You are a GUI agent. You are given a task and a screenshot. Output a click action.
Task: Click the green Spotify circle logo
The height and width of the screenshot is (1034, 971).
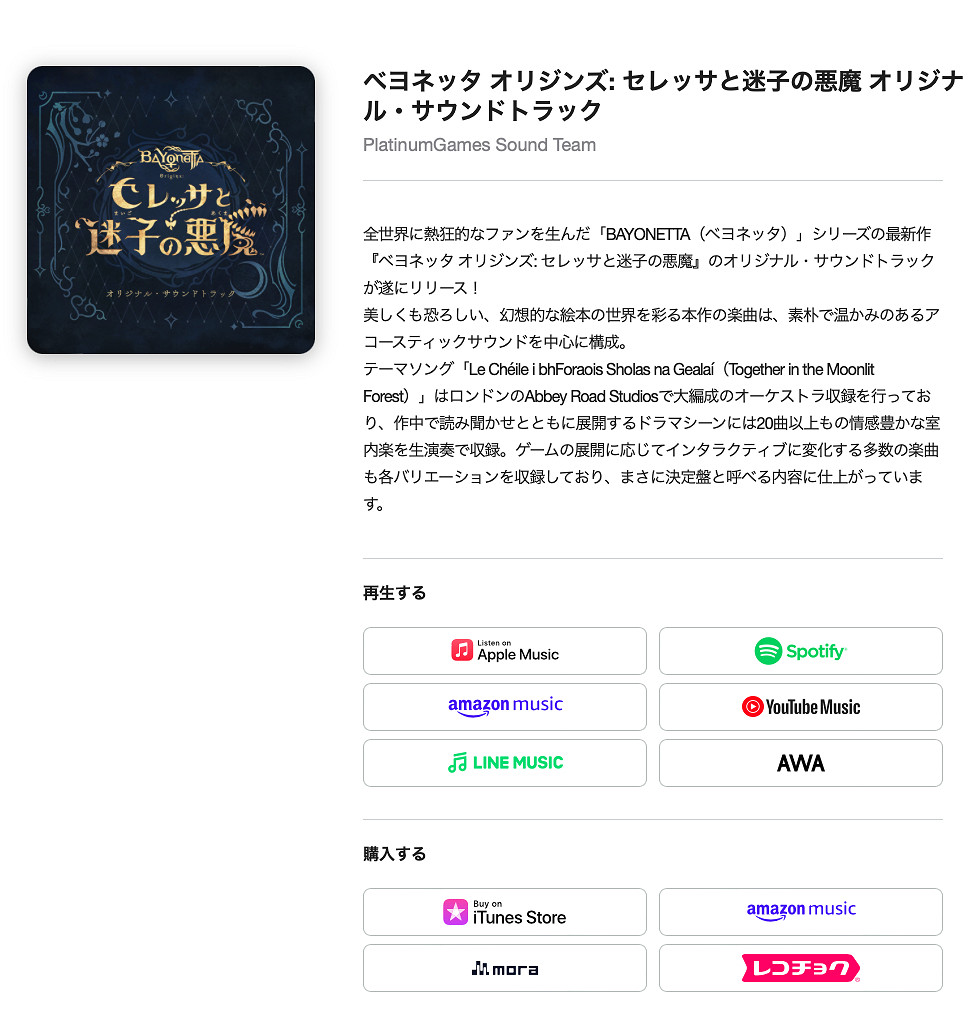click(768, 651)
